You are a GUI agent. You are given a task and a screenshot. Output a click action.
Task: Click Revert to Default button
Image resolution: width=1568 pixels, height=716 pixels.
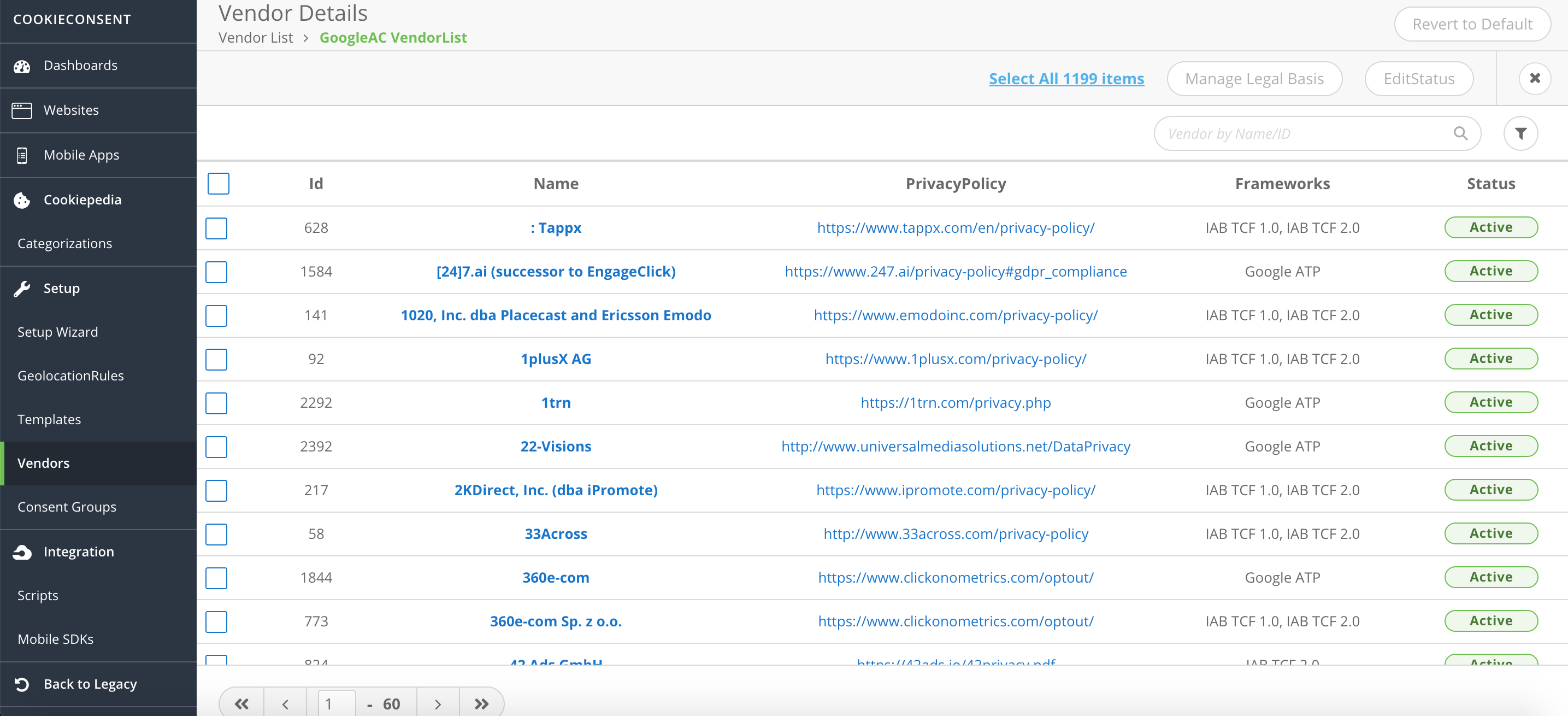click(1472, 25)
